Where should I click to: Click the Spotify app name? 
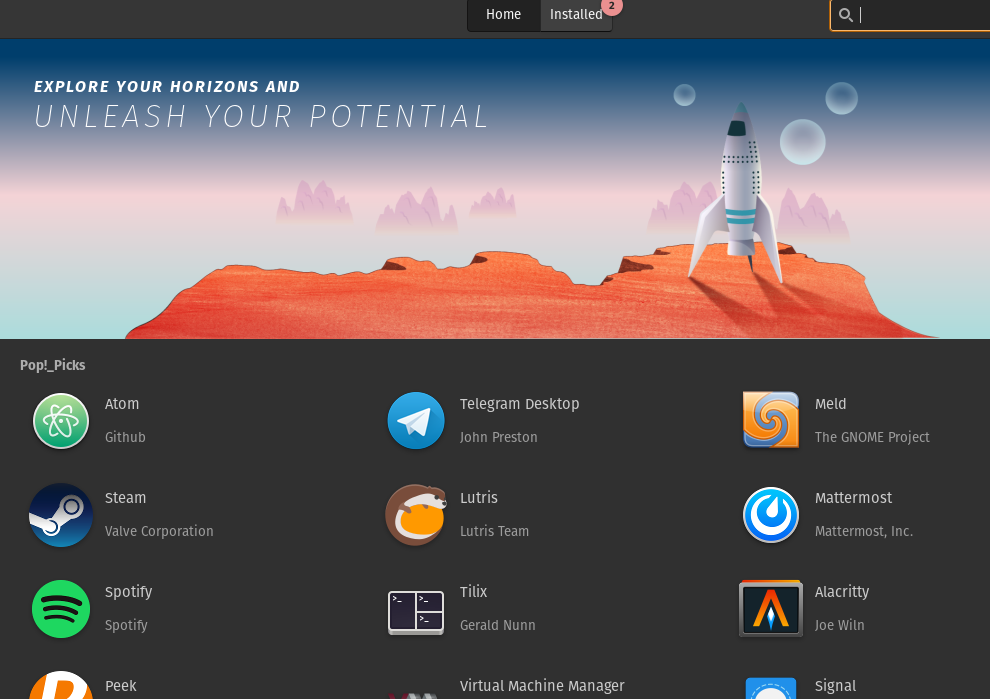(128, 592)
